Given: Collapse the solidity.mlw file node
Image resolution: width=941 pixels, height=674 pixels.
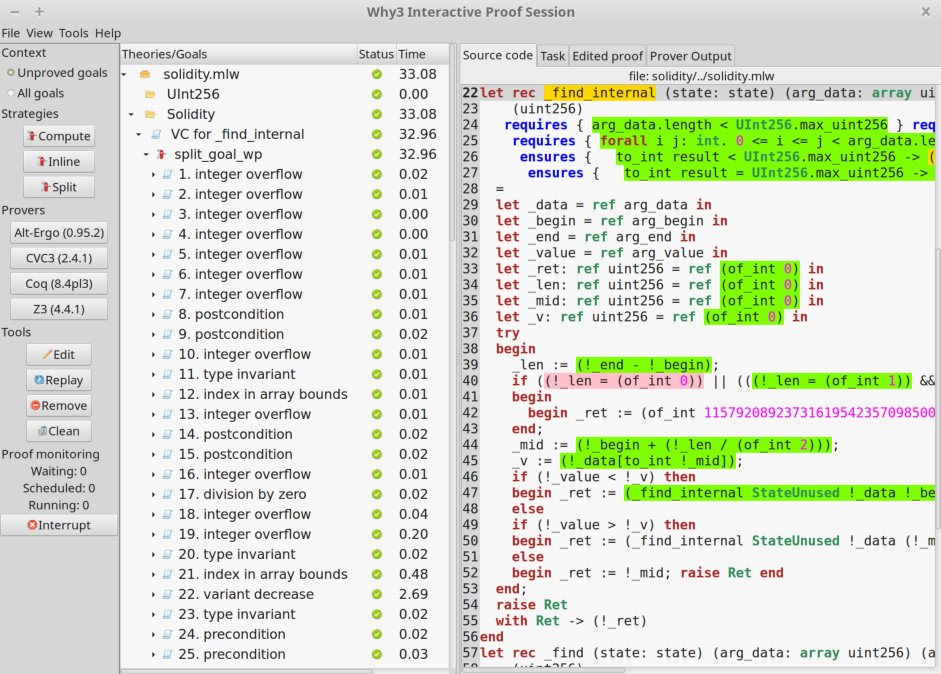Looking at the screenshot, I should [124, 74].
